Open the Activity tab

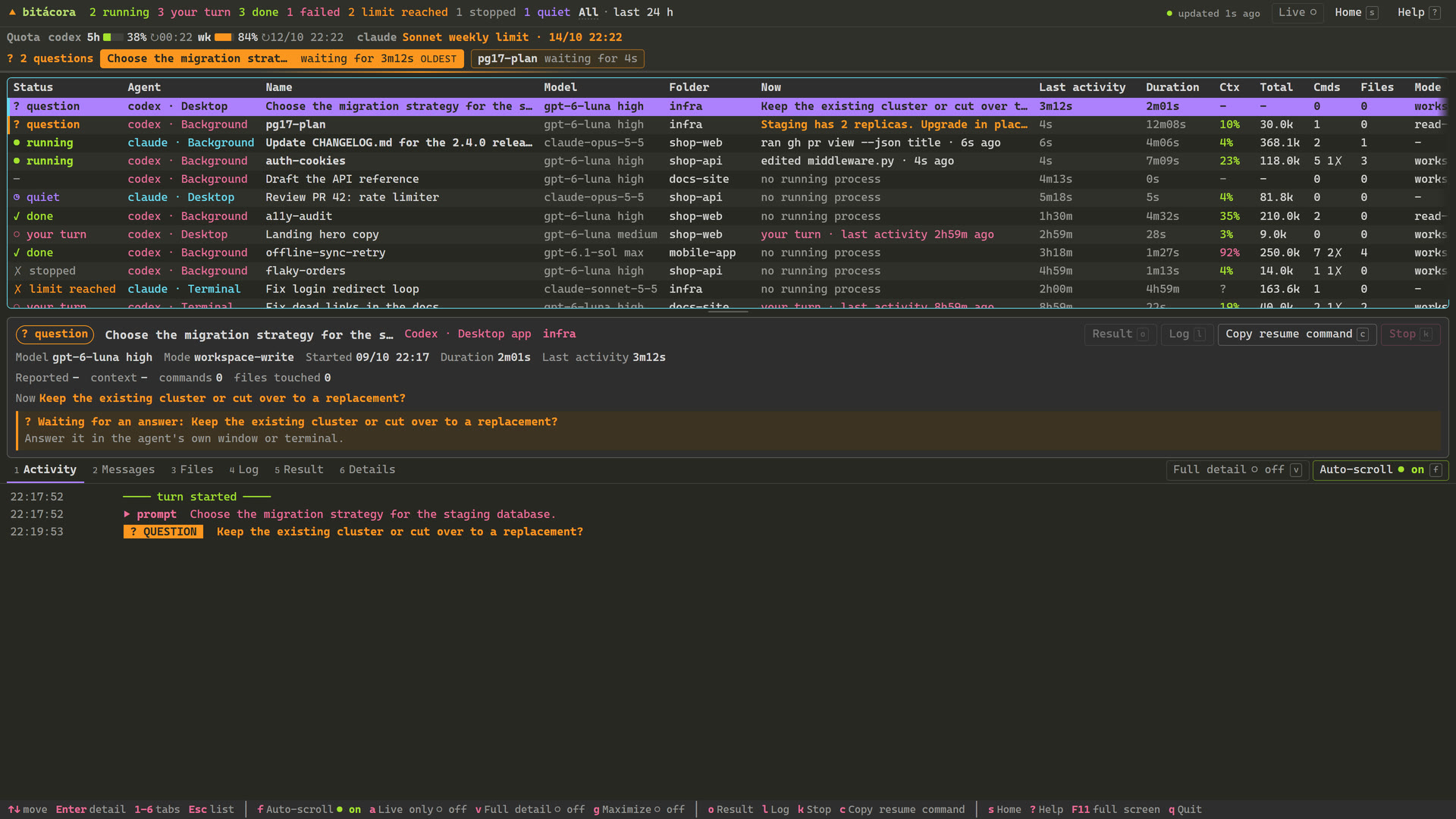45,469
